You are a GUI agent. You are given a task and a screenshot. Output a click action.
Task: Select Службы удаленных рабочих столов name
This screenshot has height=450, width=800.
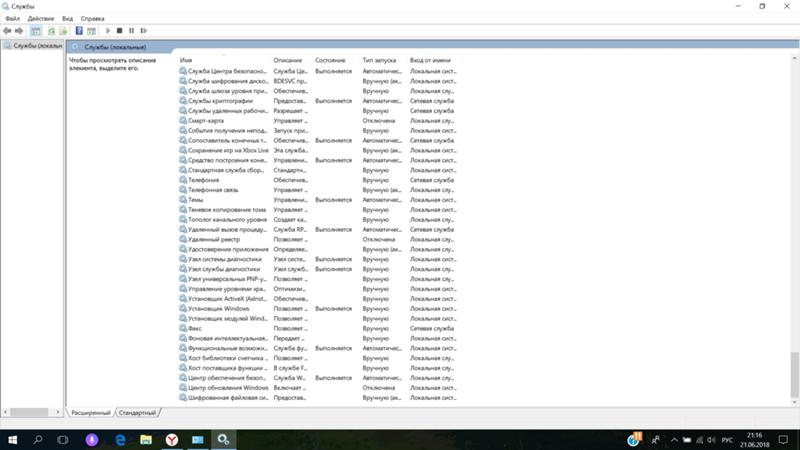click(228, 111)
